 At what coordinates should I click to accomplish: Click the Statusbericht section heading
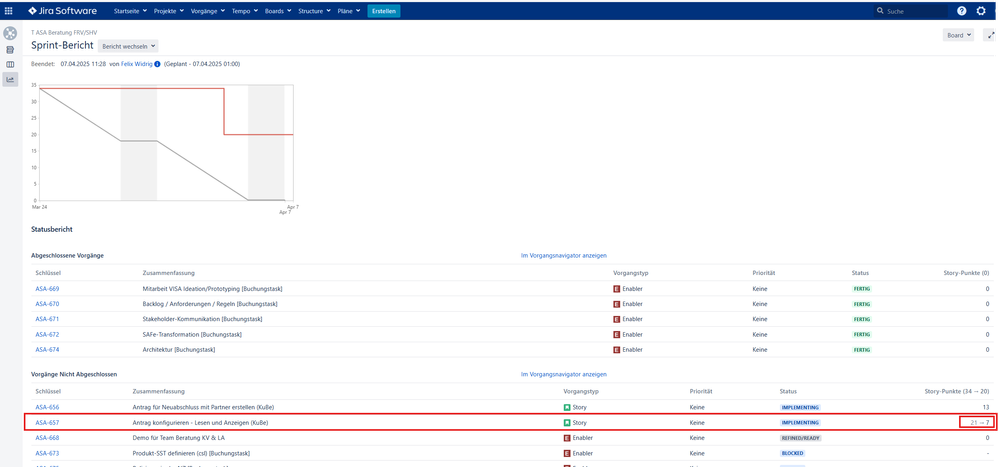coord(53,228)
